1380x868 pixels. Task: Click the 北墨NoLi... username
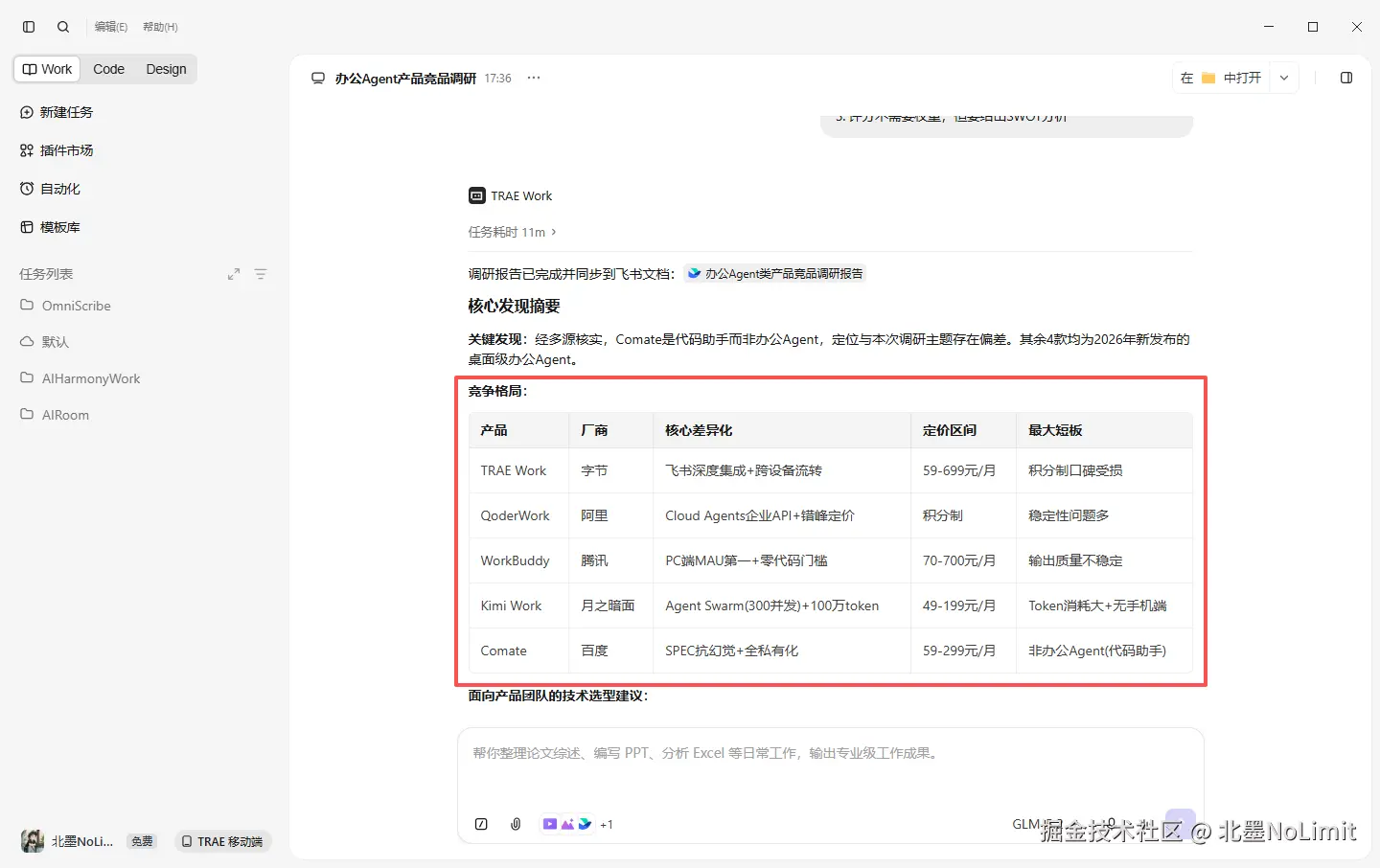pos(82,841)
